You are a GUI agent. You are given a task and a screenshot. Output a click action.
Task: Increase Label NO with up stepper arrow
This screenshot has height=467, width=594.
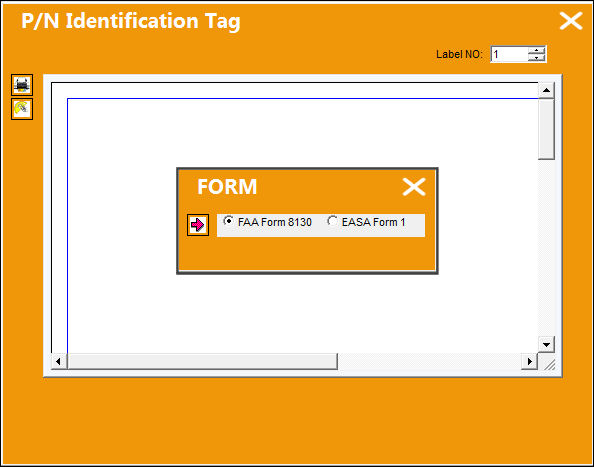pyautogui.click(x=536, y=50)
